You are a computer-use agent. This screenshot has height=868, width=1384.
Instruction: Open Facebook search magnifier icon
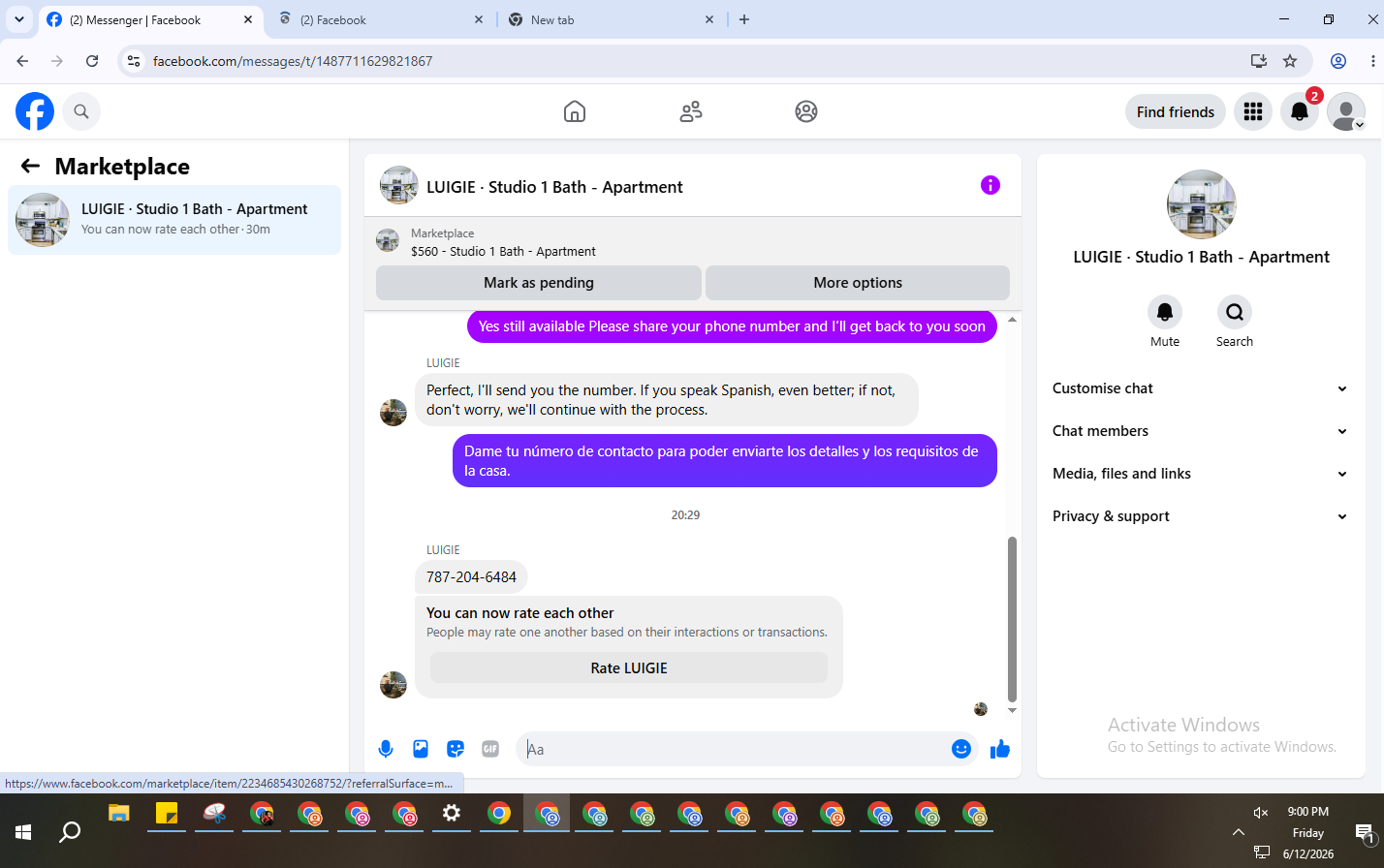pos(81,111)
